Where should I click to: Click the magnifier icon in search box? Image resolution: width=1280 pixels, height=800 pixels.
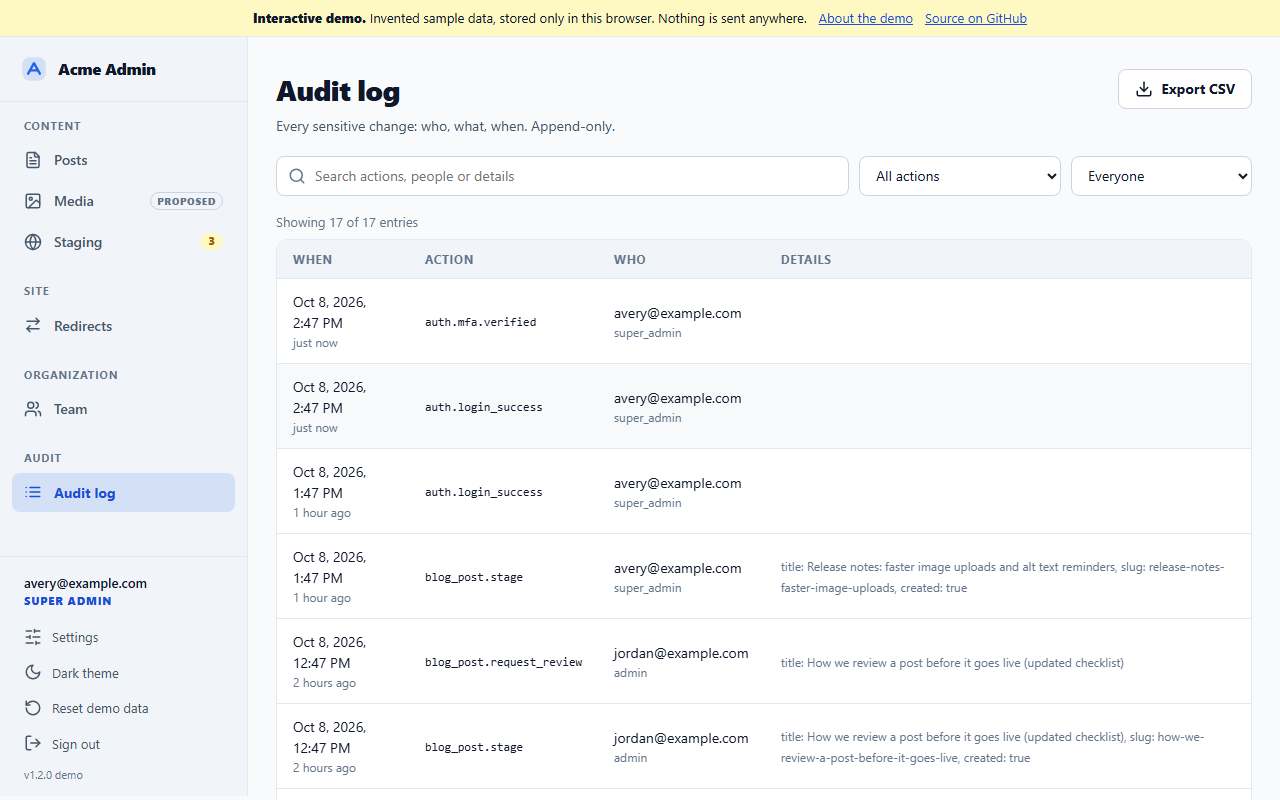point(297,176)
